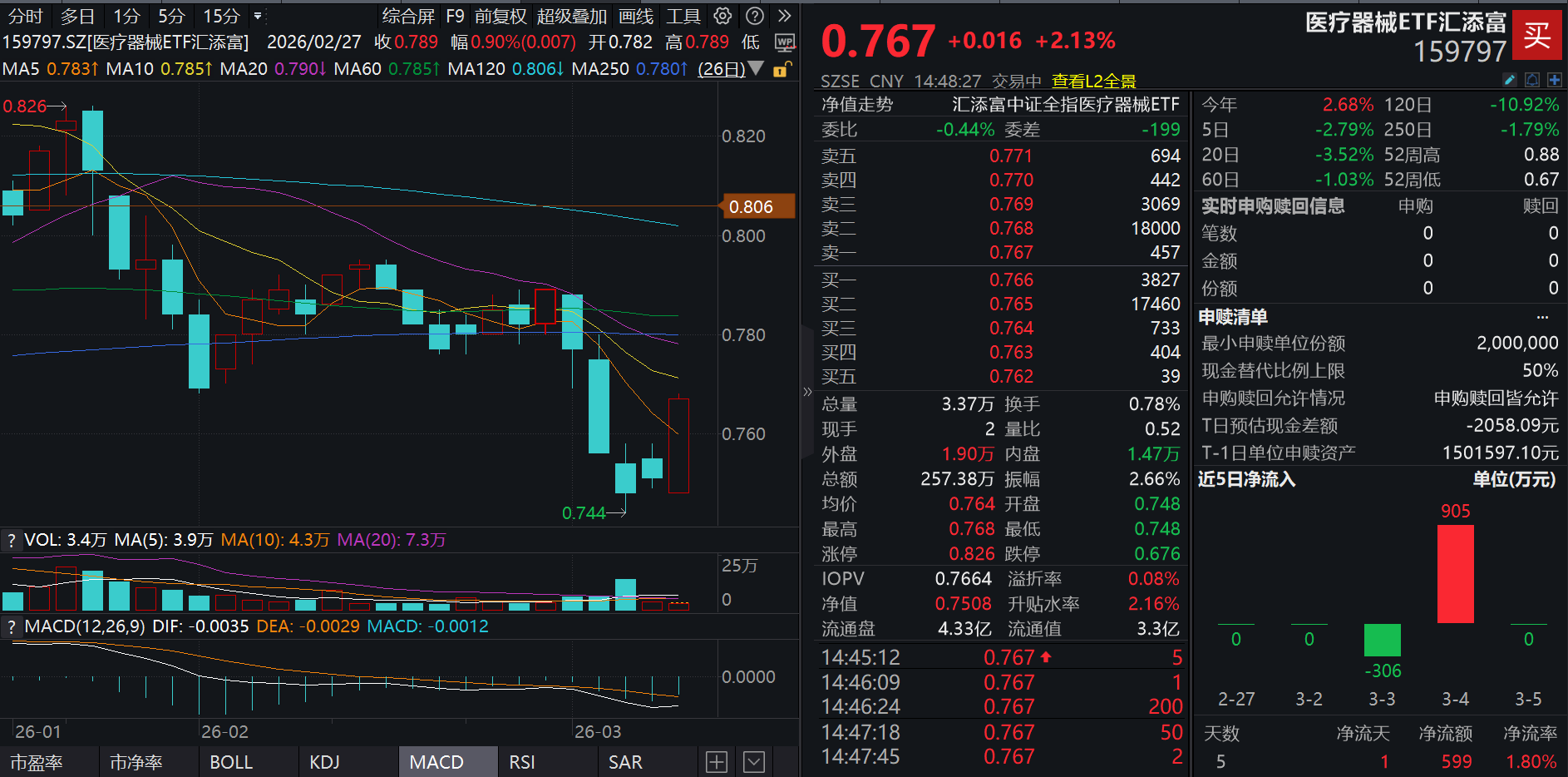Set a price alert with the bell icon
The image size is (1568, 777).
pyautogui.click(x=1531, y=80)
